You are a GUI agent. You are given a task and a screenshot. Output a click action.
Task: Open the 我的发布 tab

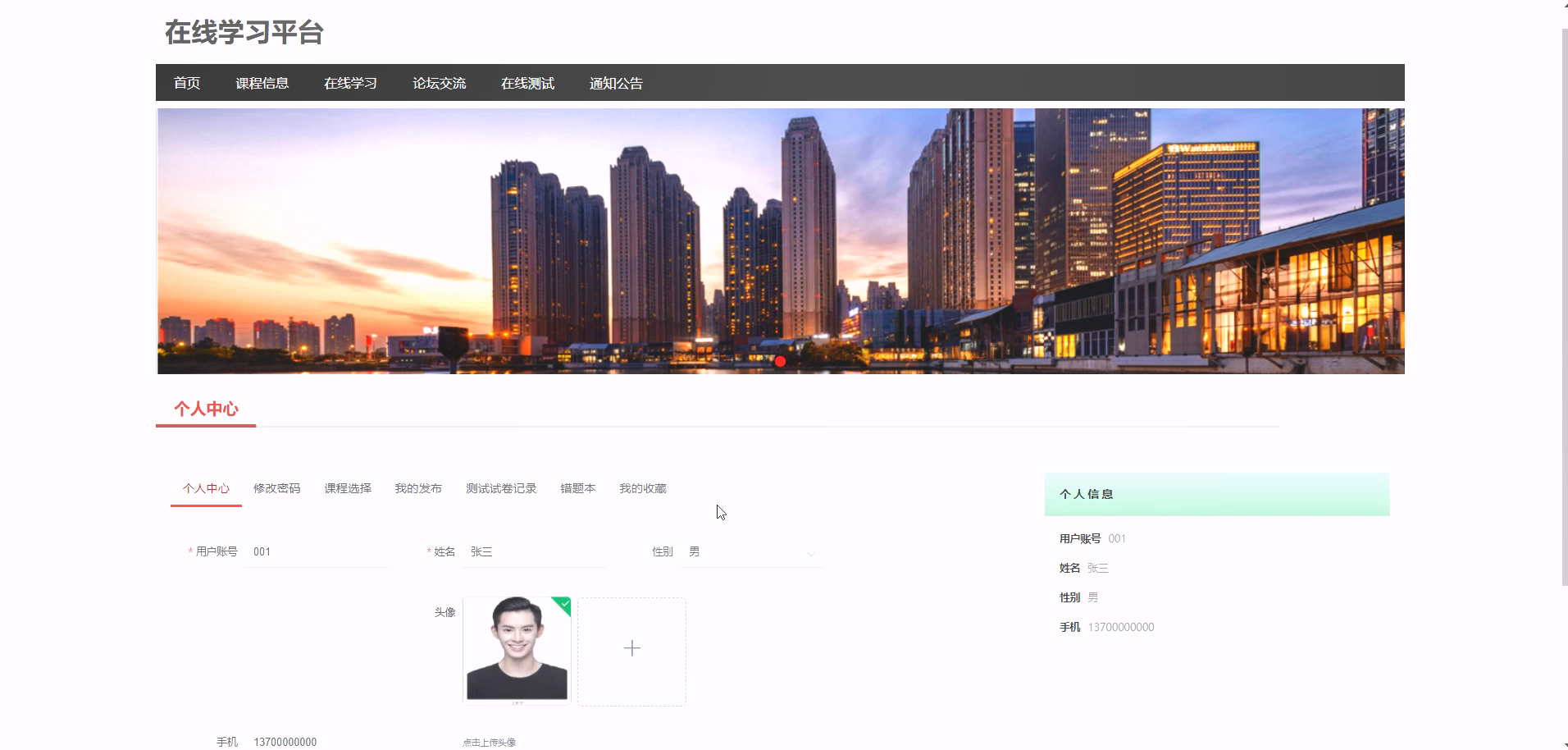418,487
